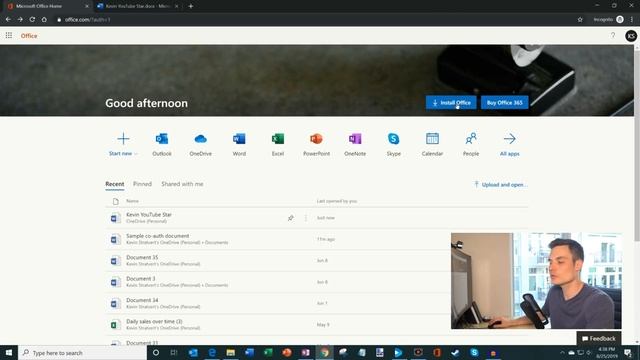Click the Windows taskbar search box
Image resolution: width=640 pixels, height=360 pixels.
click(82, 353)
